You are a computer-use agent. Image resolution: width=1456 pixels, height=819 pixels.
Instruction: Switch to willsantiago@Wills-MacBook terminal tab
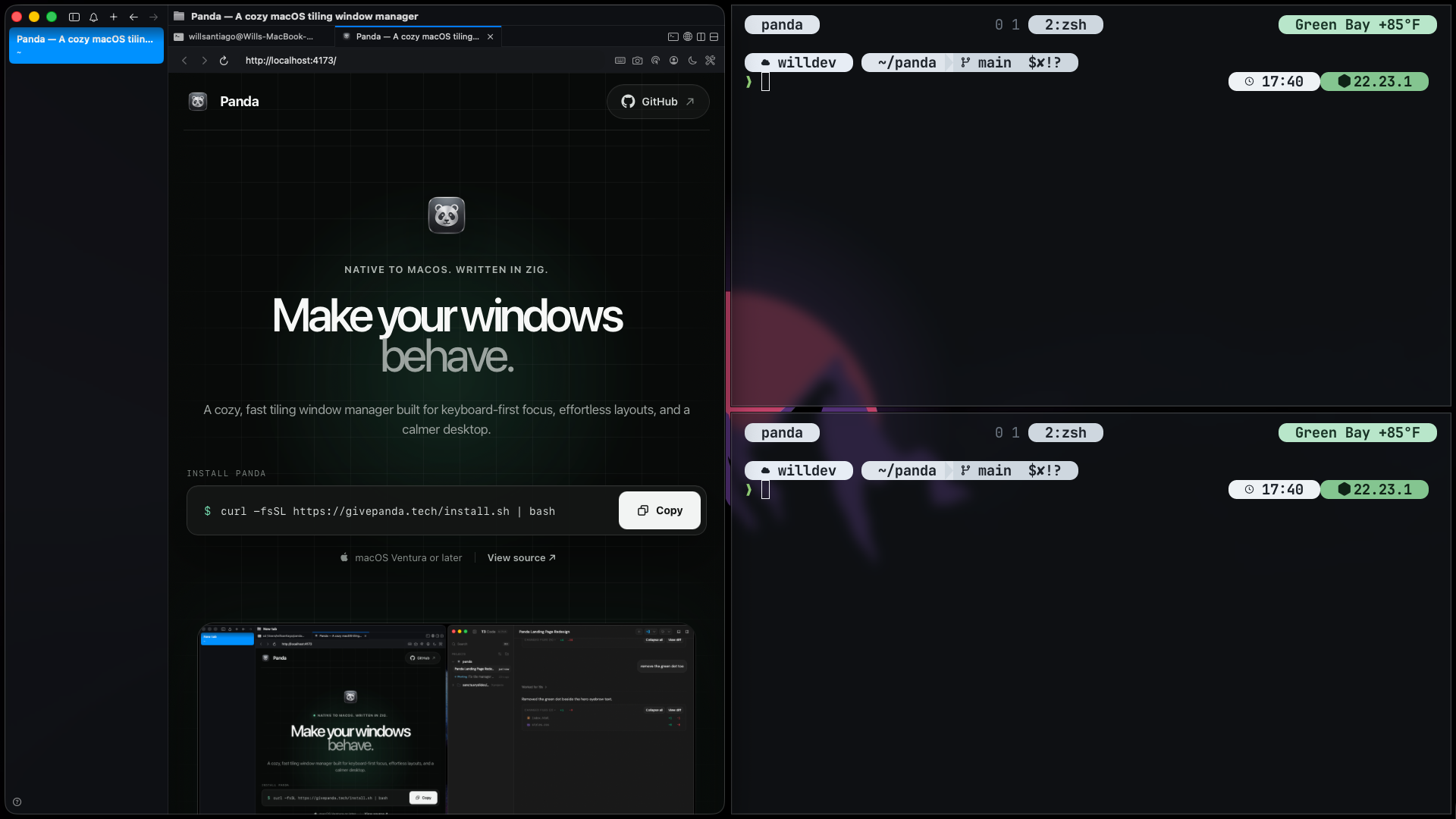pos(251,36)
